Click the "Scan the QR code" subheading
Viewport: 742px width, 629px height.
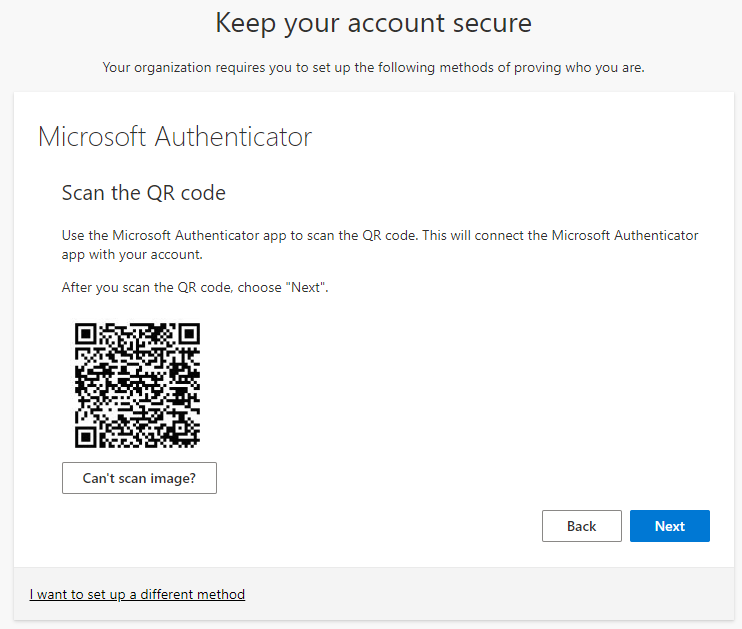click(x=144, y=192)
